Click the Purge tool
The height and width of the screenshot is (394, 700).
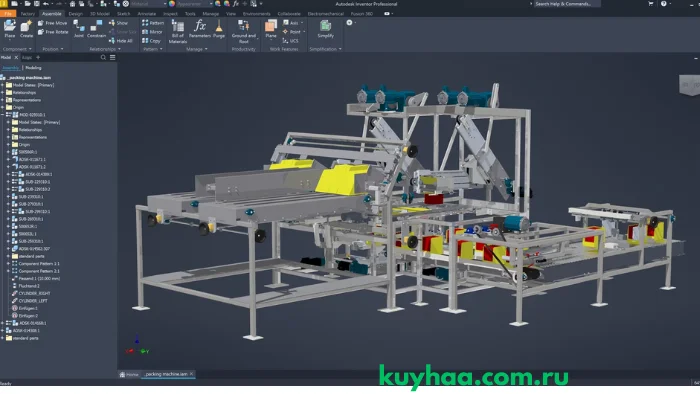click(219, 29)
